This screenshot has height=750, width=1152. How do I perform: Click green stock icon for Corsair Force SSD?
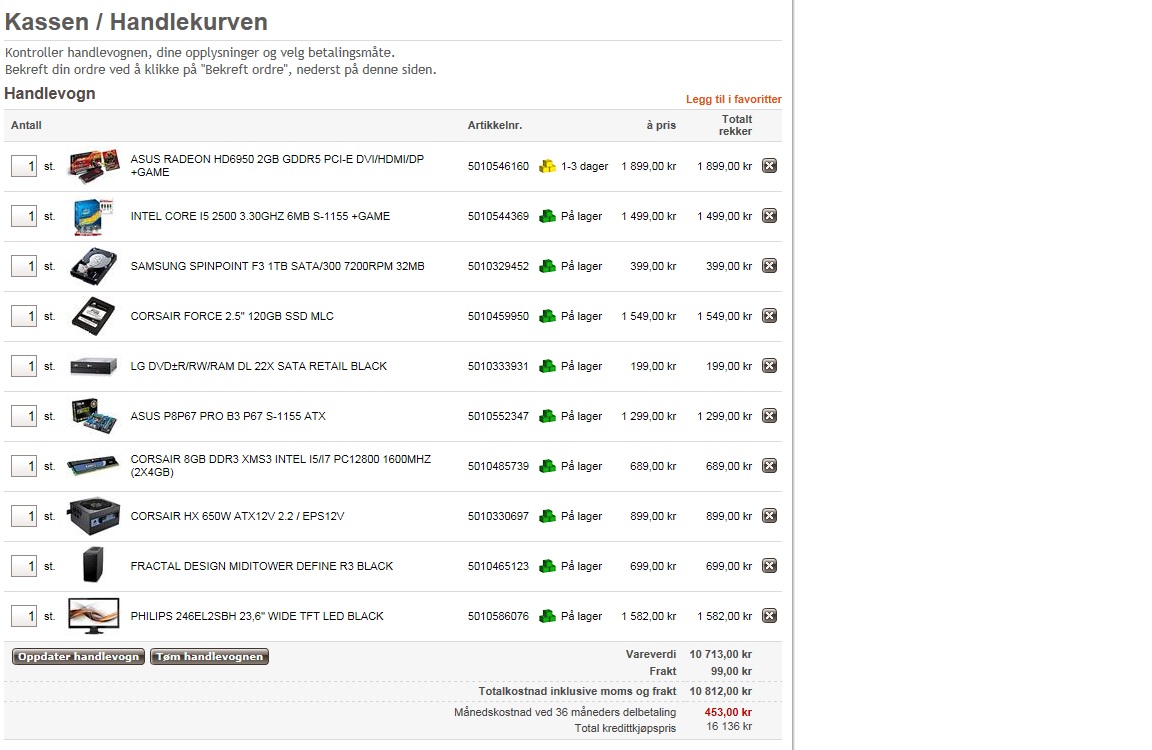(x=547, y=316)
